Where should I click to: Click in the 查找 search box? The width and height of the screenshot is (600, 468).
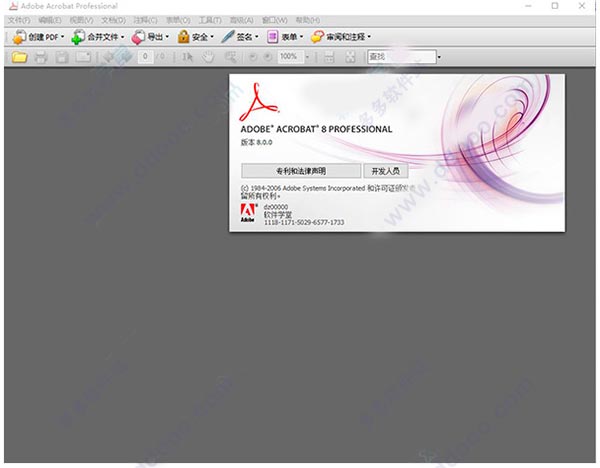coord(401,57)
